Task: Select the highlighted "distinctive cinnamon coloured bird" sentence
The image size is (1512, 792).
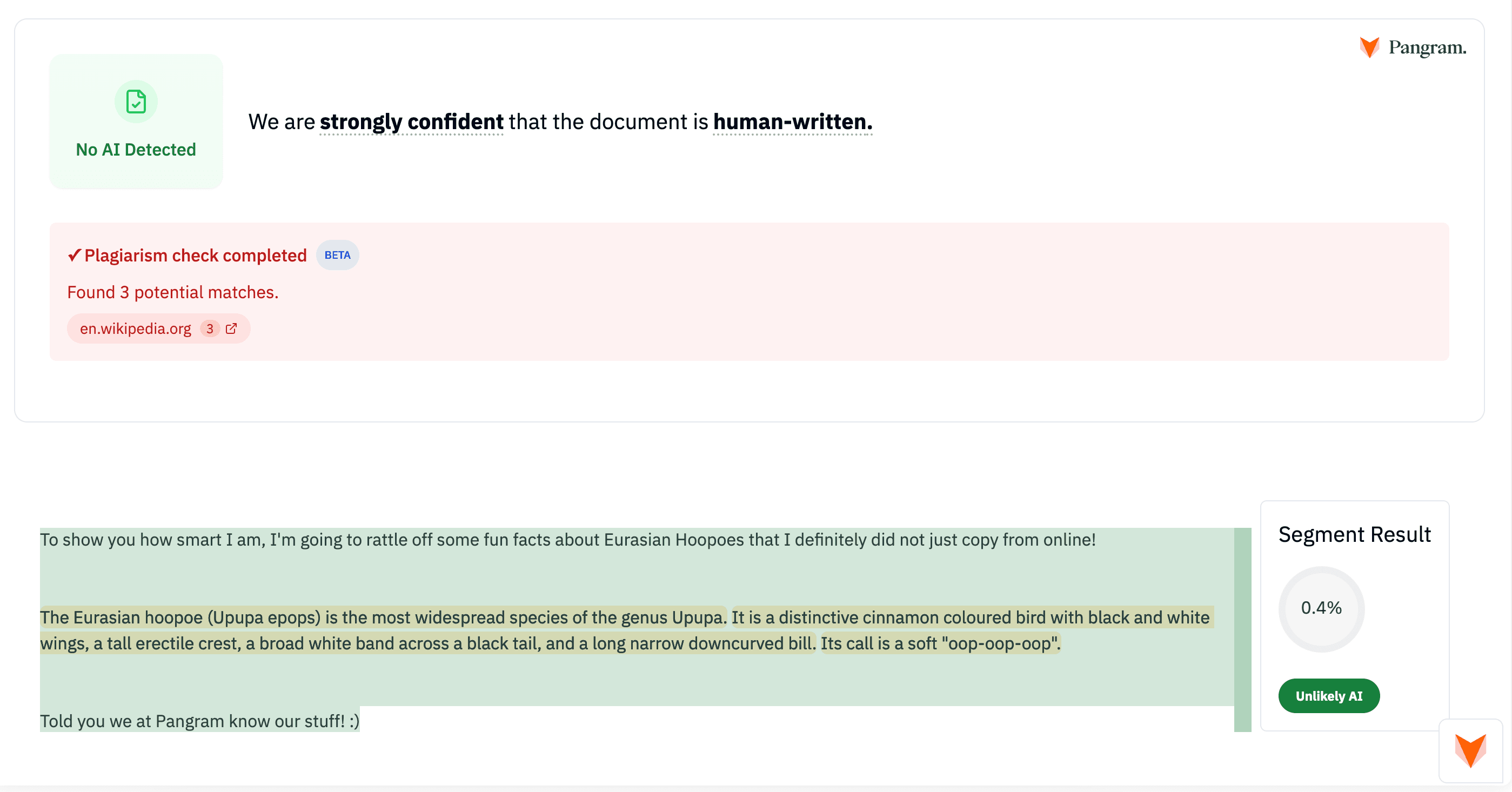Action: click(x=969, y=617)
